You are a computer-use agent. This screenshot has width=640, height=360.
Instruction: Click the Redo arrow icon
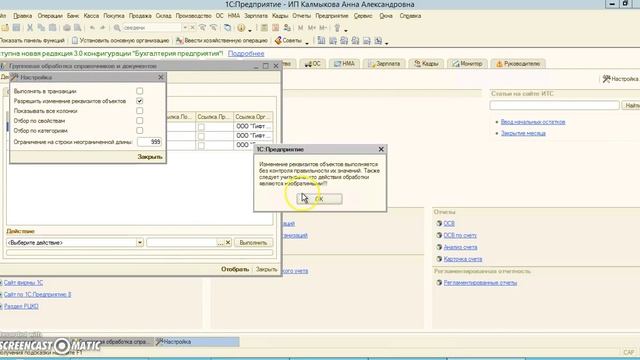pos(102,28)
